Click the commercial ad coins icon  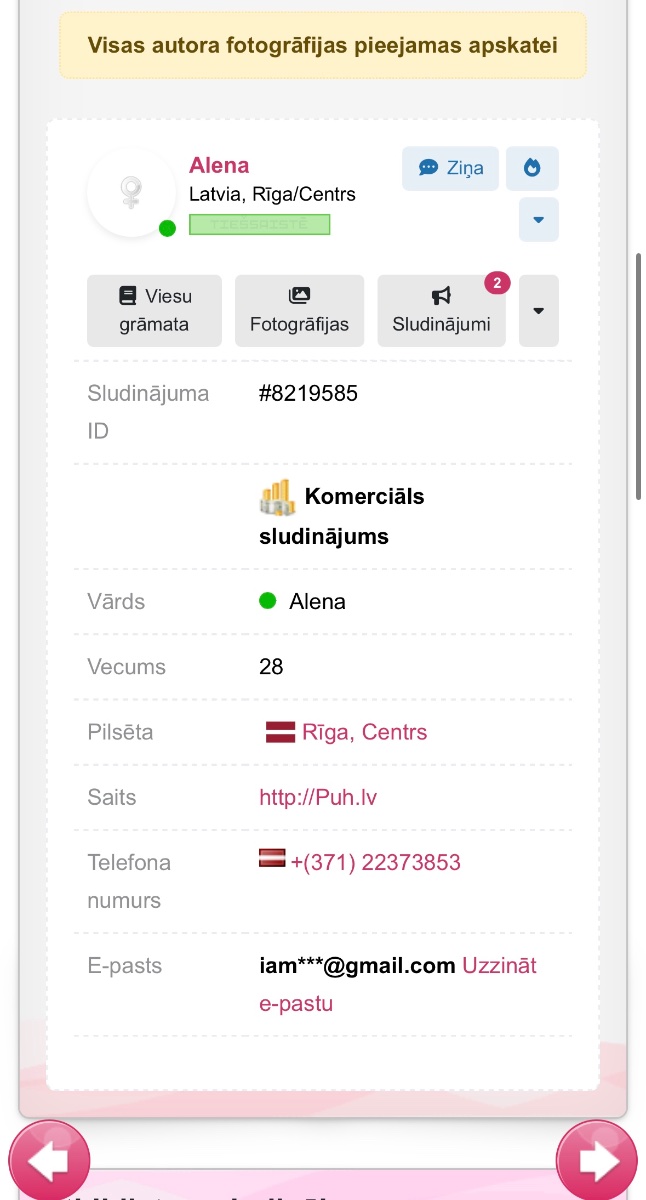(277, 497)
